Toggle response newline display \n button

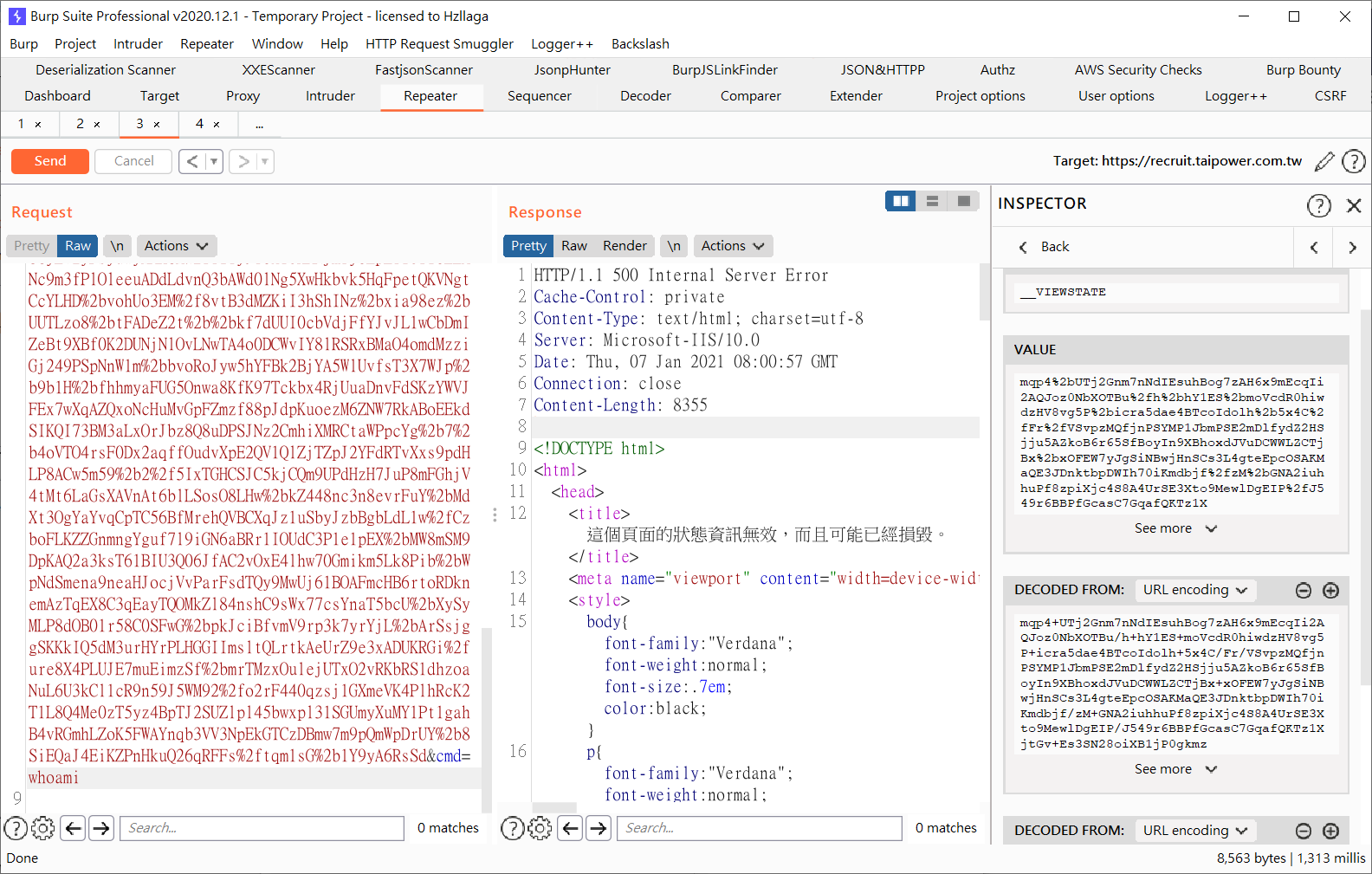tap(674, 246)
